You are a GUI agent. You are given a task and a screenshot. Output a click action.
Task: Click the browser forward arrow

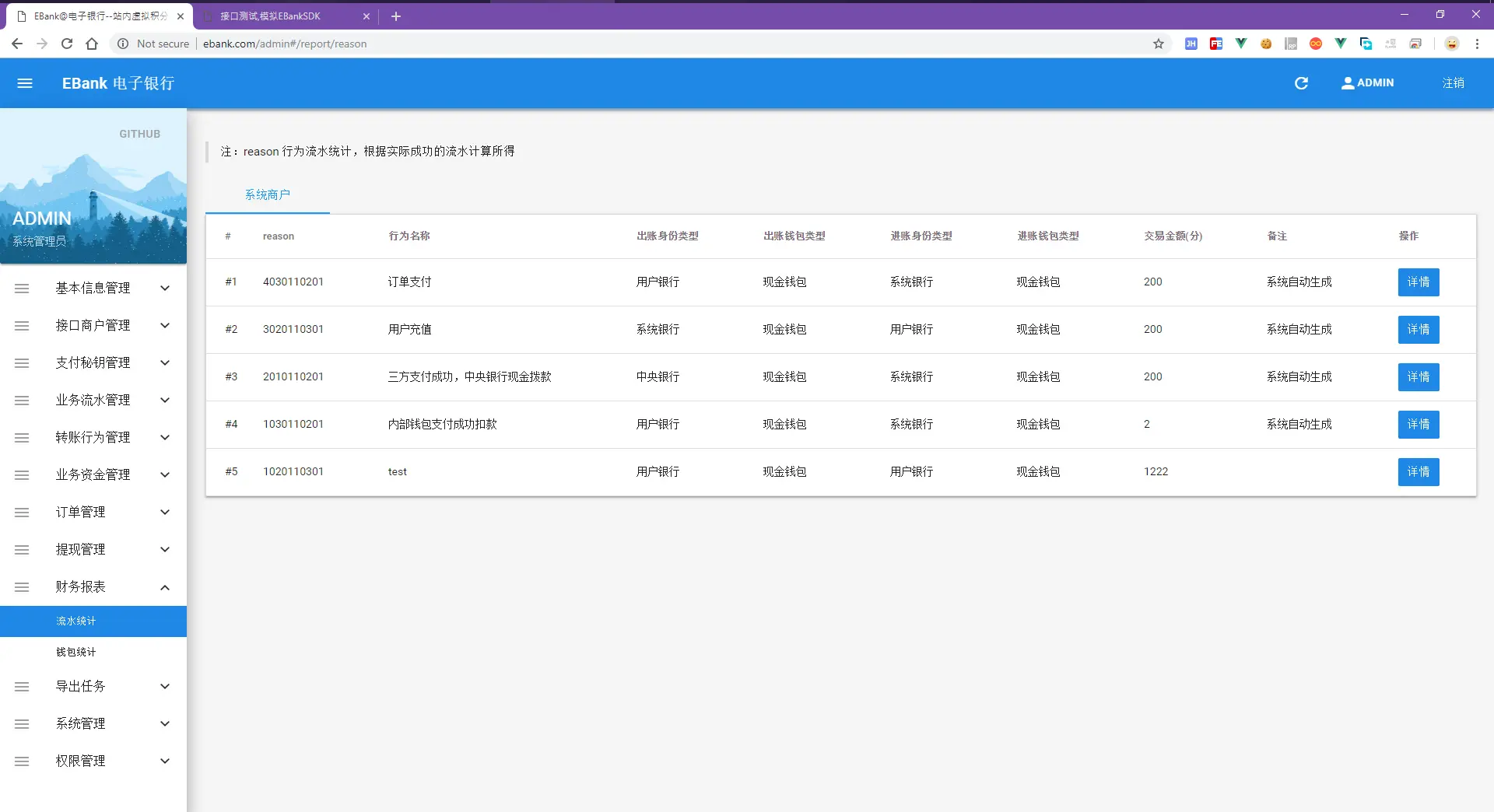click(x=42, y=44)
